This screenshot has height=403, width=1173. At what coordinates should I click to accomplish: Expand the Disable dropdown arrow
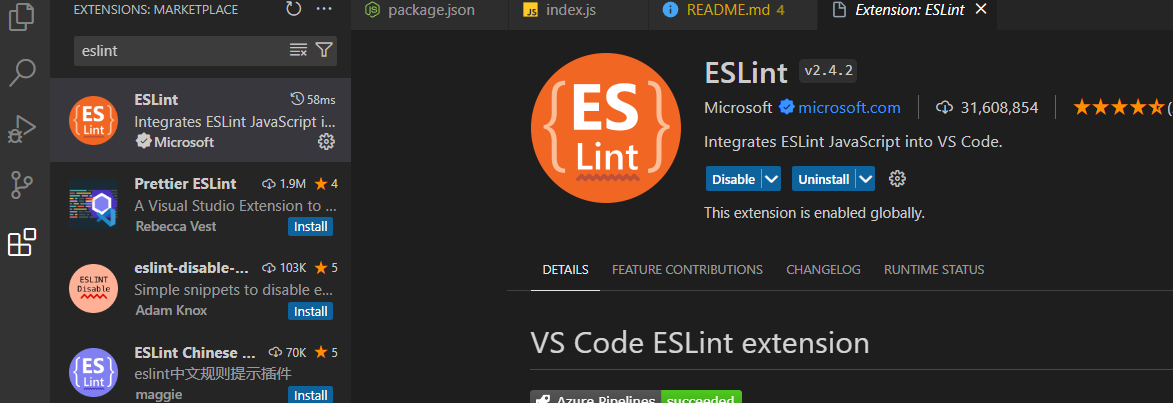(772, 179)
